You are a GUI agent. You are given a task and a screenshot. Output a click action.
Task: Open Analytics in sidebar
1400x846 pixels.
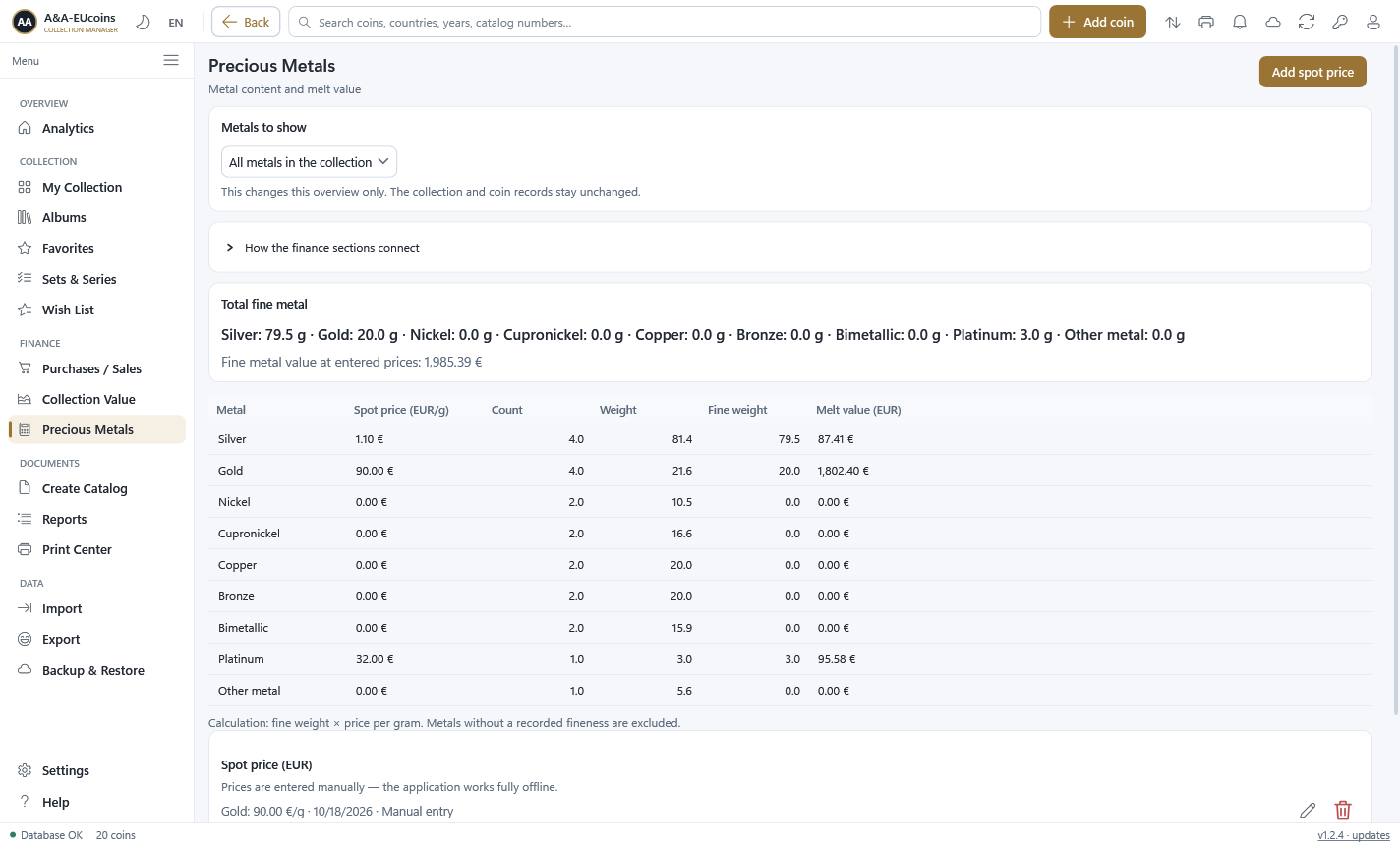tap(96, 129)
